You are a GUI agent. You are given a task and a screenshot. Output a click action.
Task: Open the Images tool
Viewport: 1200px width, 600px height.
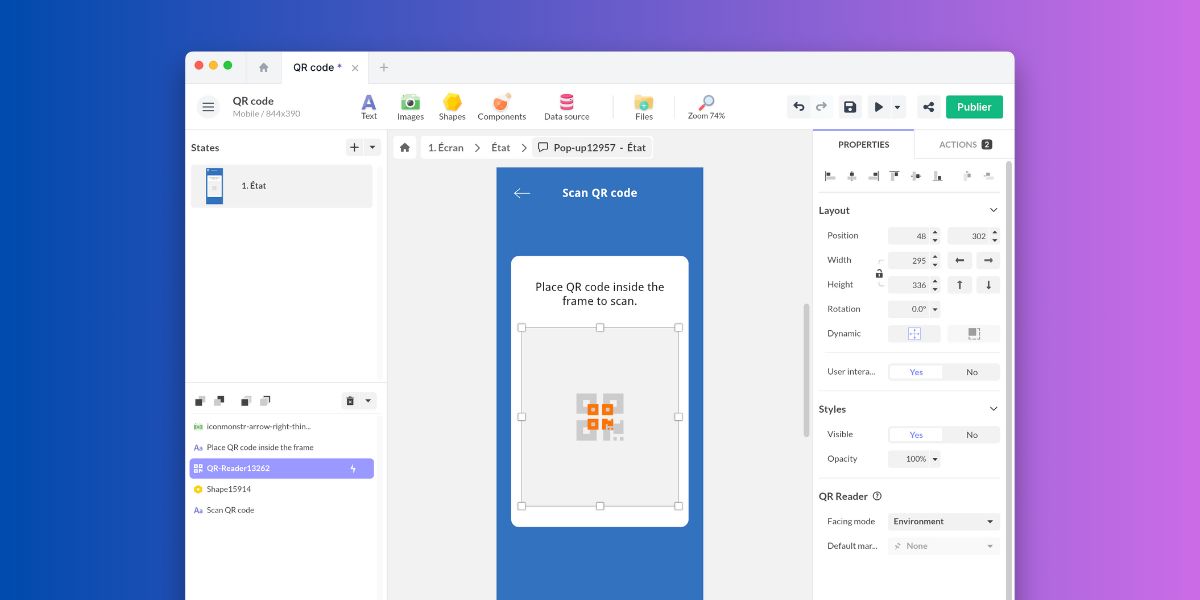(410, 106)
